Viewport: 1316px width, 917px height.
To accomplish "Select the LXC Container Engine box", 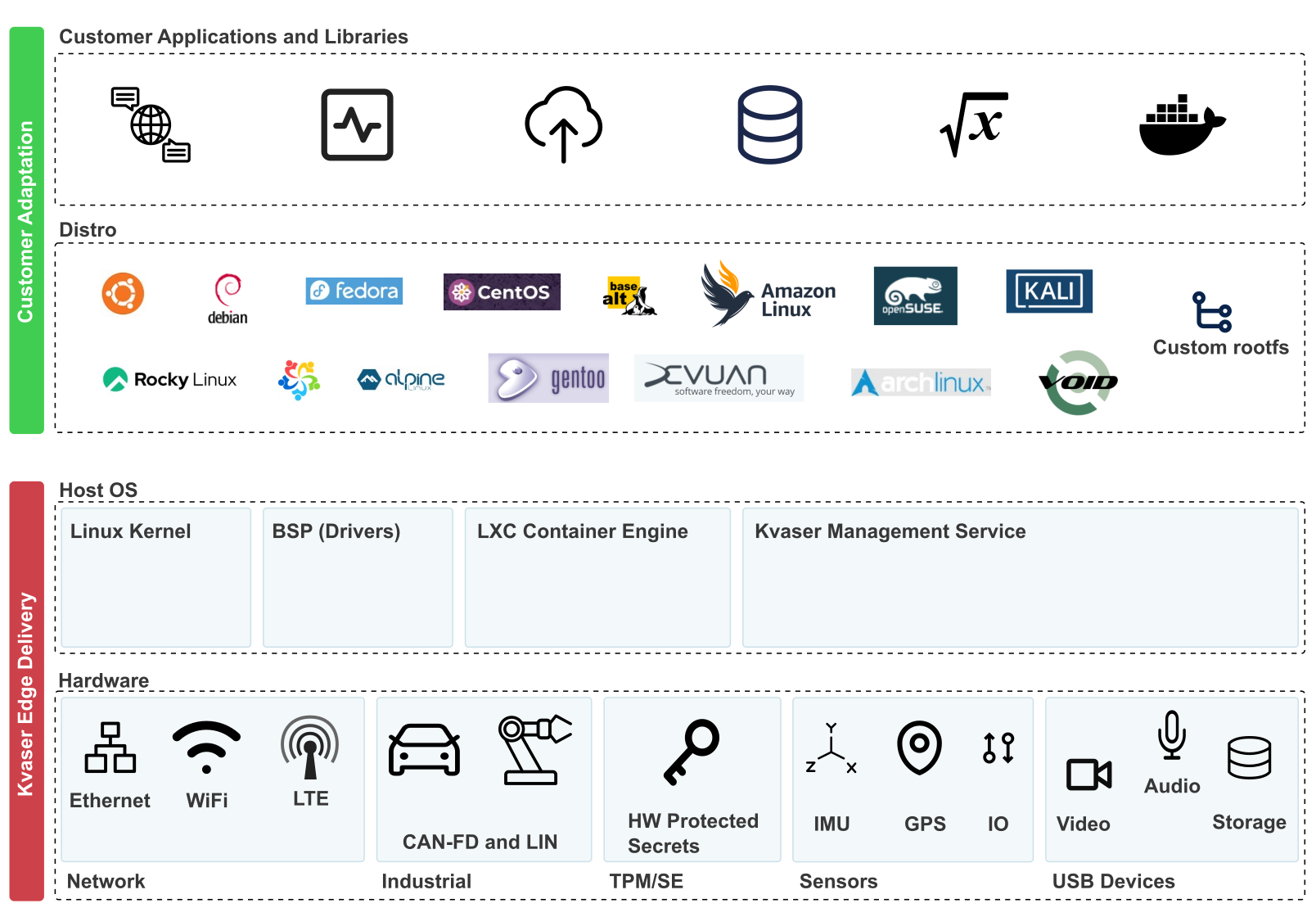I will 597,577.
